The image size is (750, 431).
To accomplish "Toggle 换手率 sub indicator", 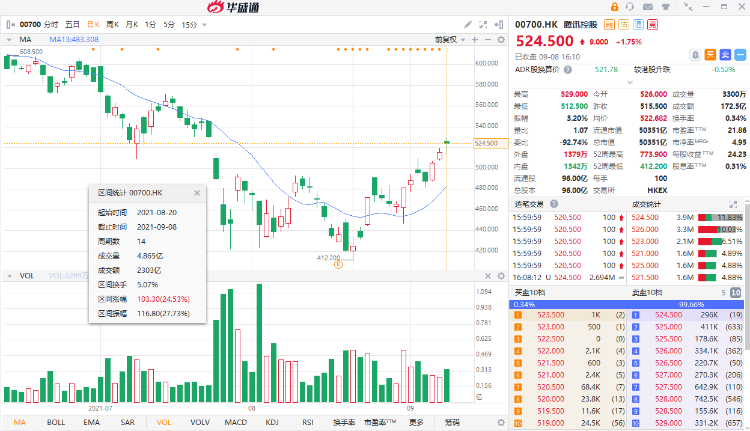I will click(344, 422).
